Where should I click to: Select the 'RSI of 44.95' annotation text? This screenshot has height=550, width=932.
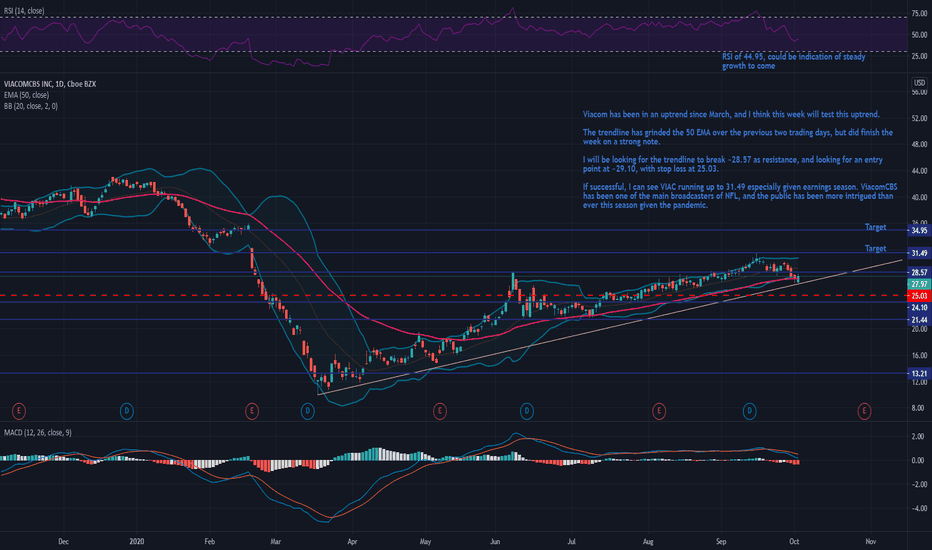(794, 61)
